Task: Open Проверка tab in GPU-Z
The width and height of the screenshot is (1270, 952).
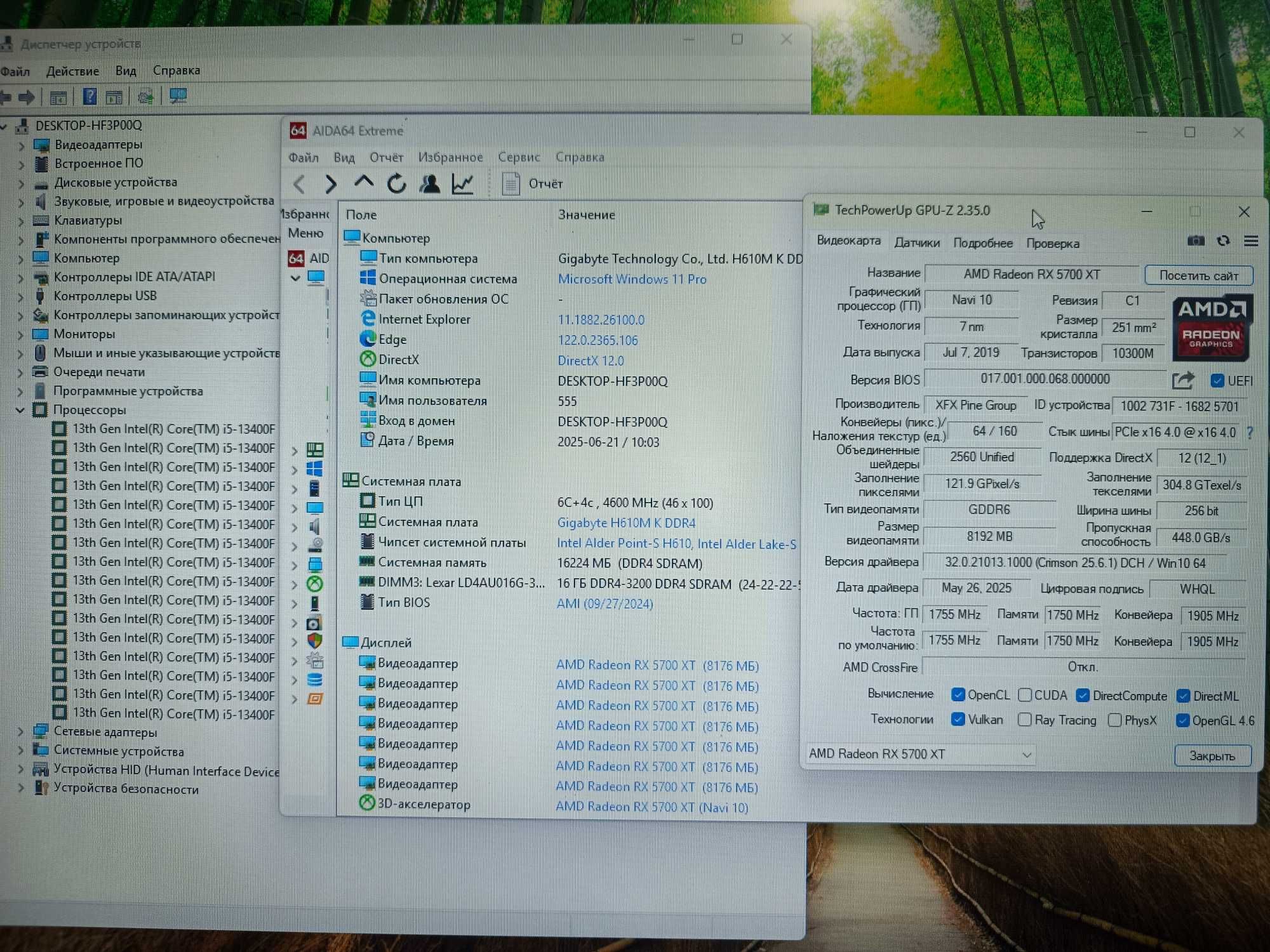Action: 1052,243
